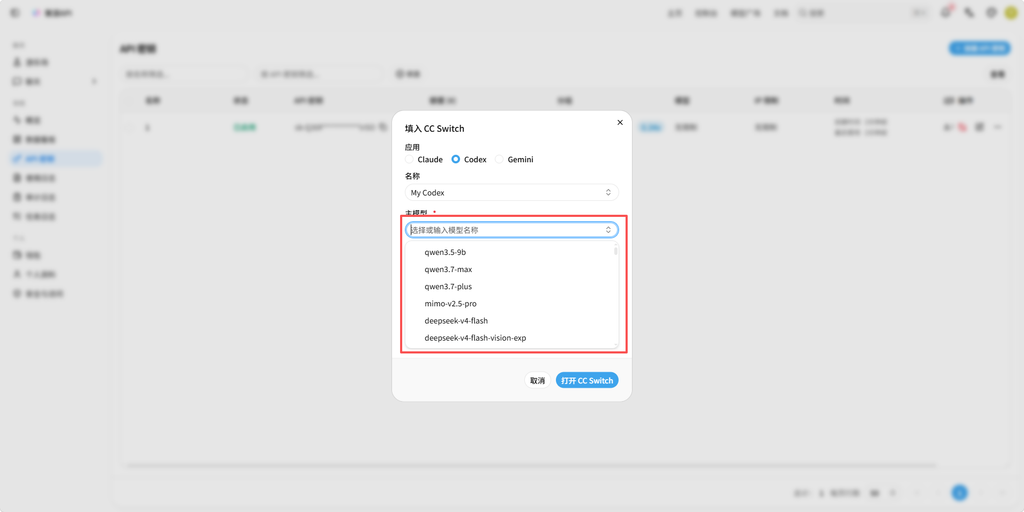Click the 选择或输入模型名称 model input field
1024x512 pixels.
(x=511, y=230)
